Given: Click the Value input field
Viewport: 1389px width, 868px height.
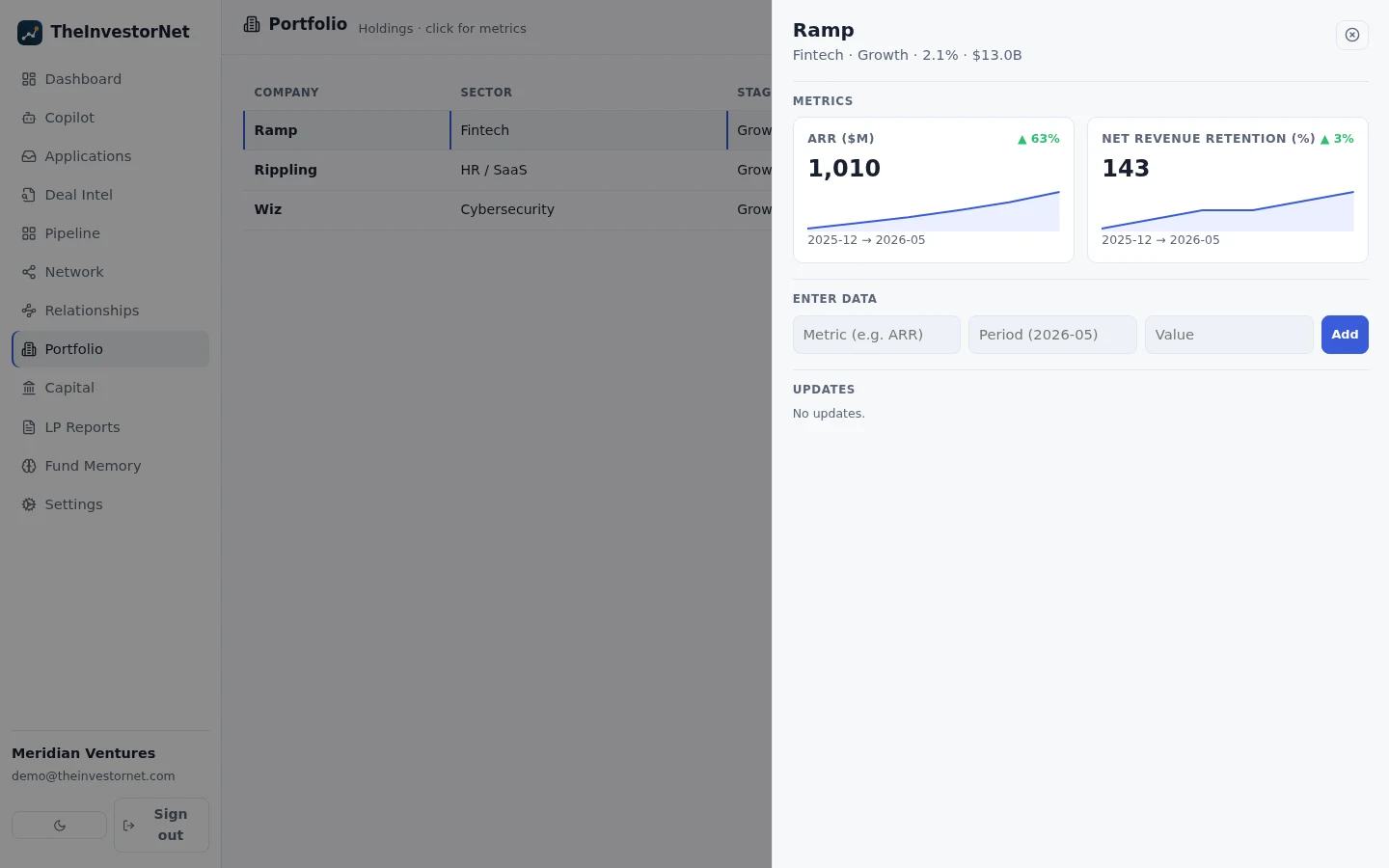Looking at the screenshot, I should pos(1229,335).
